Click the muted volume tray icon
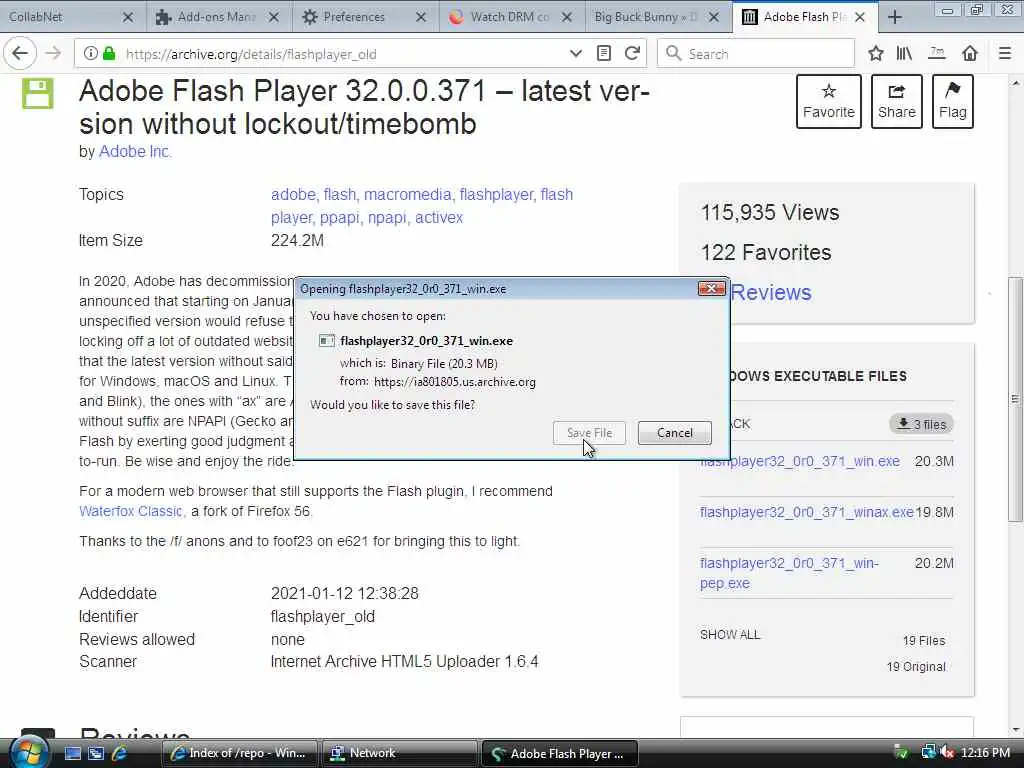The width and height of the screenshot is (1024, 768). pyautogui.click(x=947, y=753)
